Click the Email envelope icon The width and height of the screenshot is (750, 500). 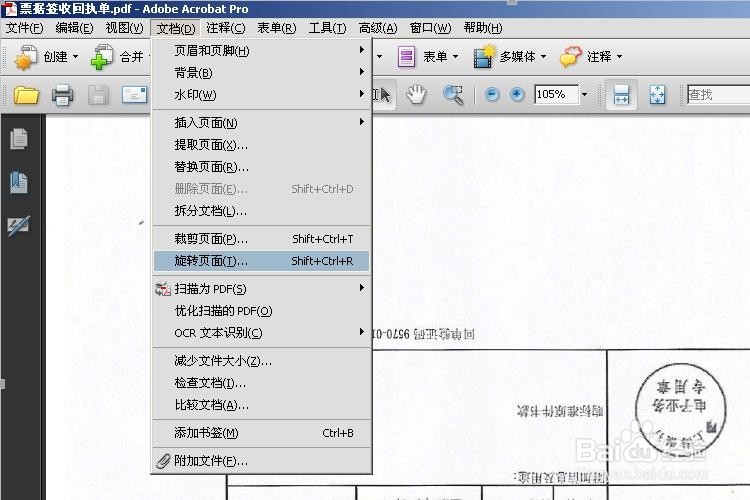pos(134,95)
